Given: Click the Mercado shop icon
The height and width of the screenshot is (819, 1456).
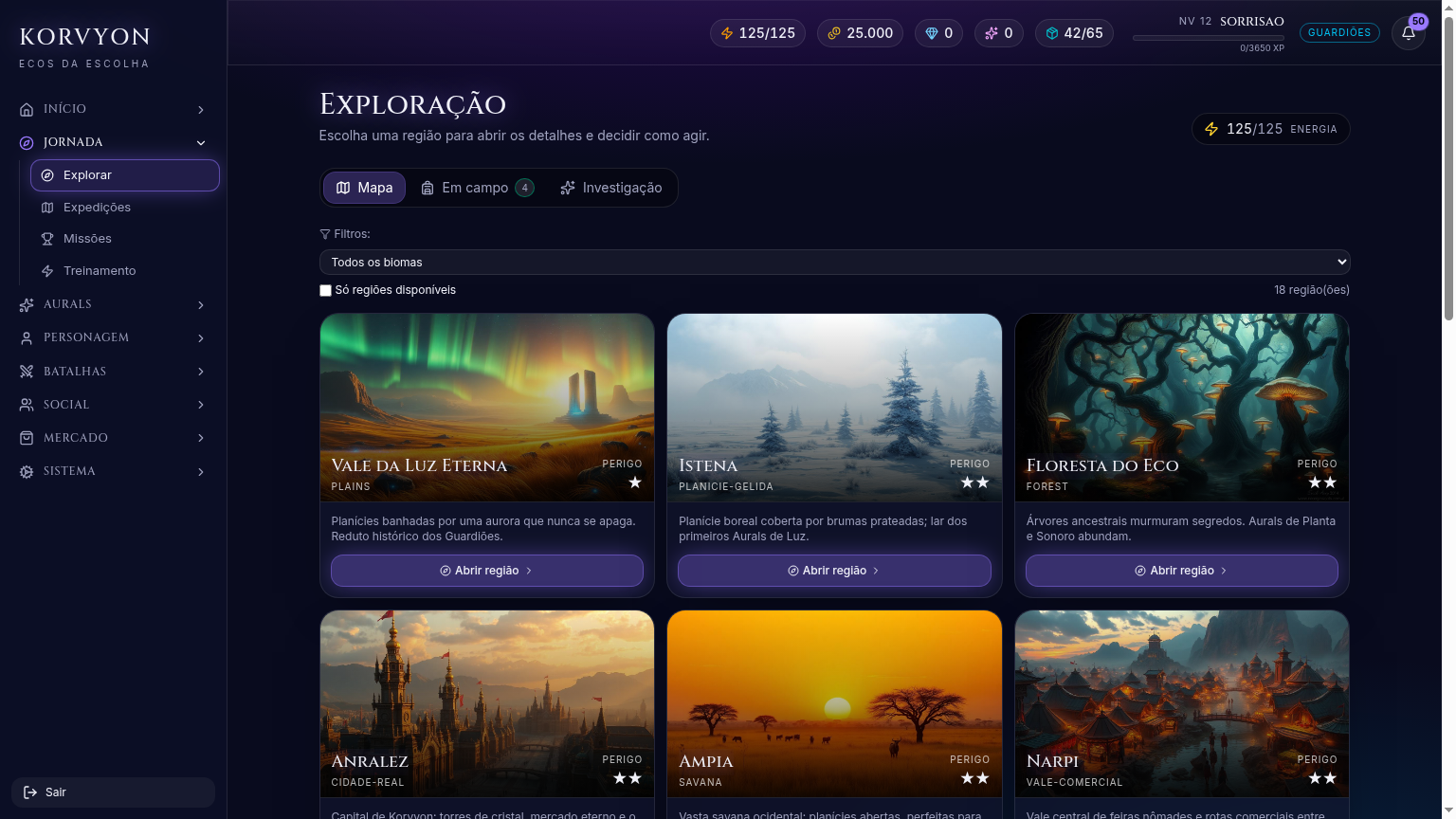Looking at the screenshot, I should coord(27,438).
